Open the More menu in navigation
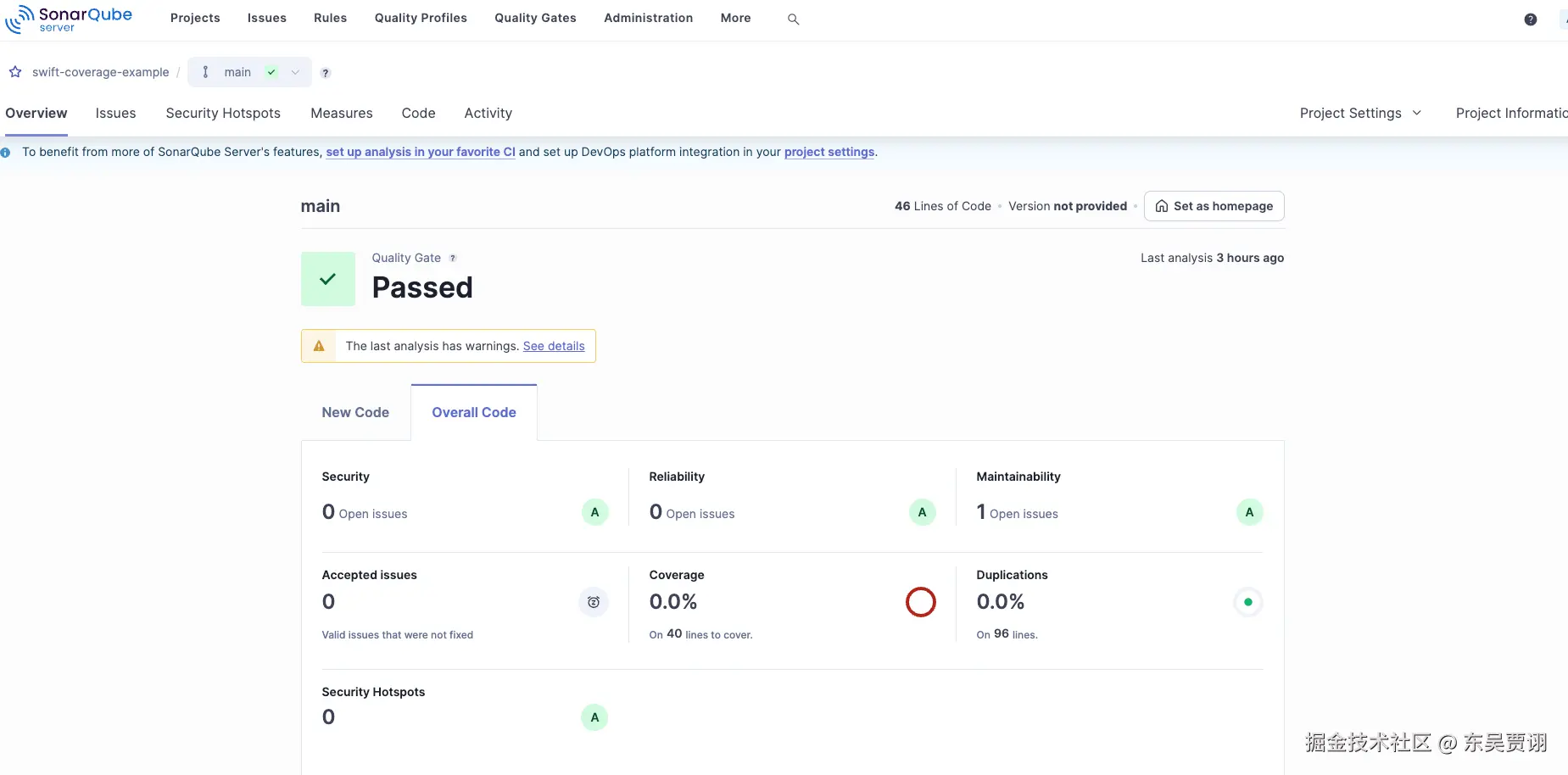 click(735, 18)
